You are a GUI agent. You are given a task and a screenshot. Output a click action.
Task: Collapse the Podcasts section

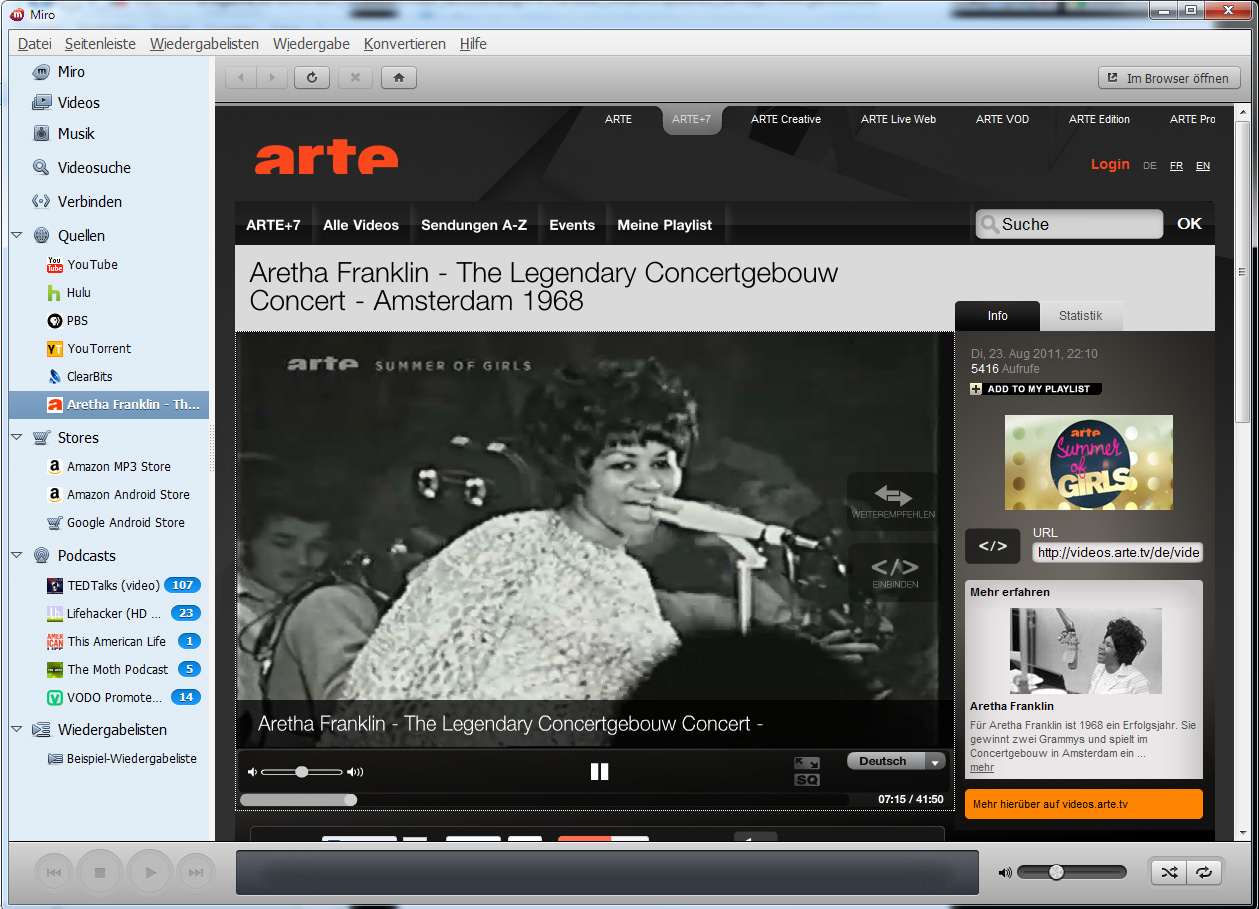pos(17,556)
